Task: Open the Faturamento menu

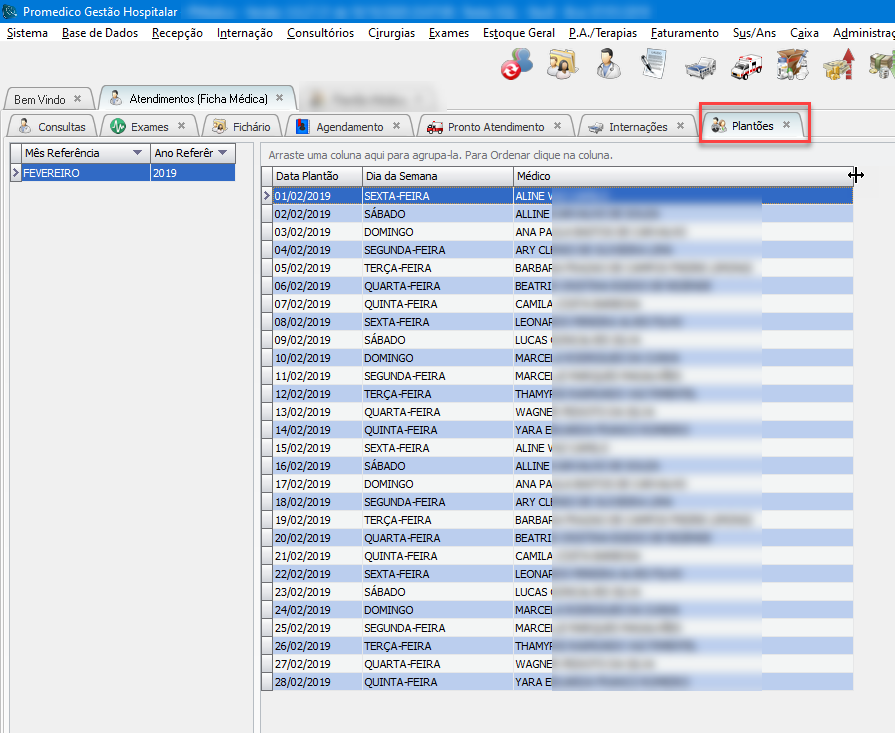Action: point(684,33)
